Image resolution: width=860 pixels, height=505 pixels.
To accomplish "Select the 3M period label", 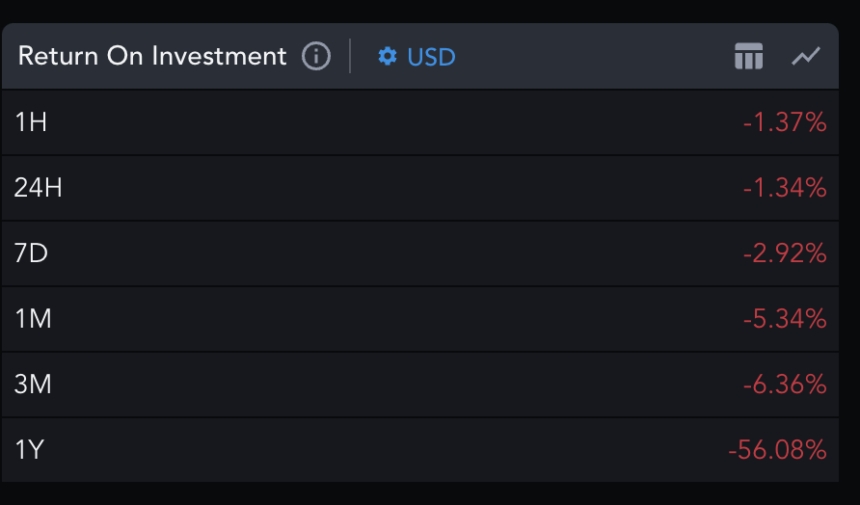I will click(x=33, y=385).
